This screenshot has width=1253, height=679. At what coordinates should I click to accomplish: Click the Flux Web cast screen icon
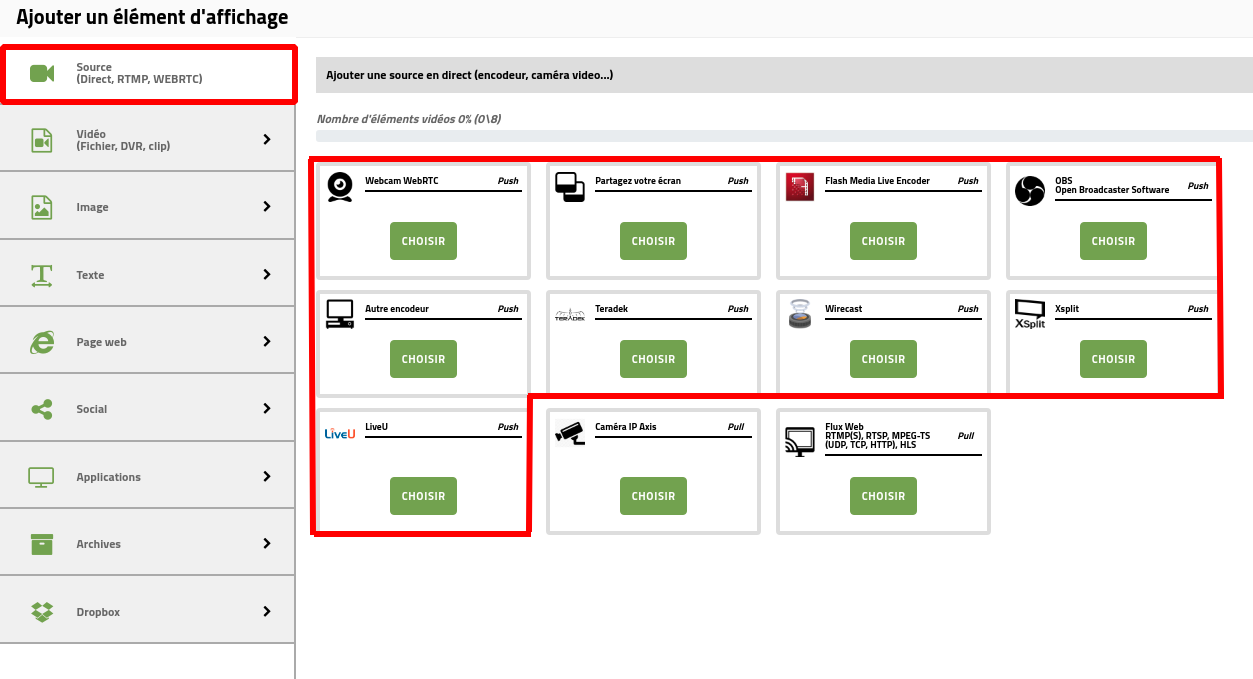point(800,441)
